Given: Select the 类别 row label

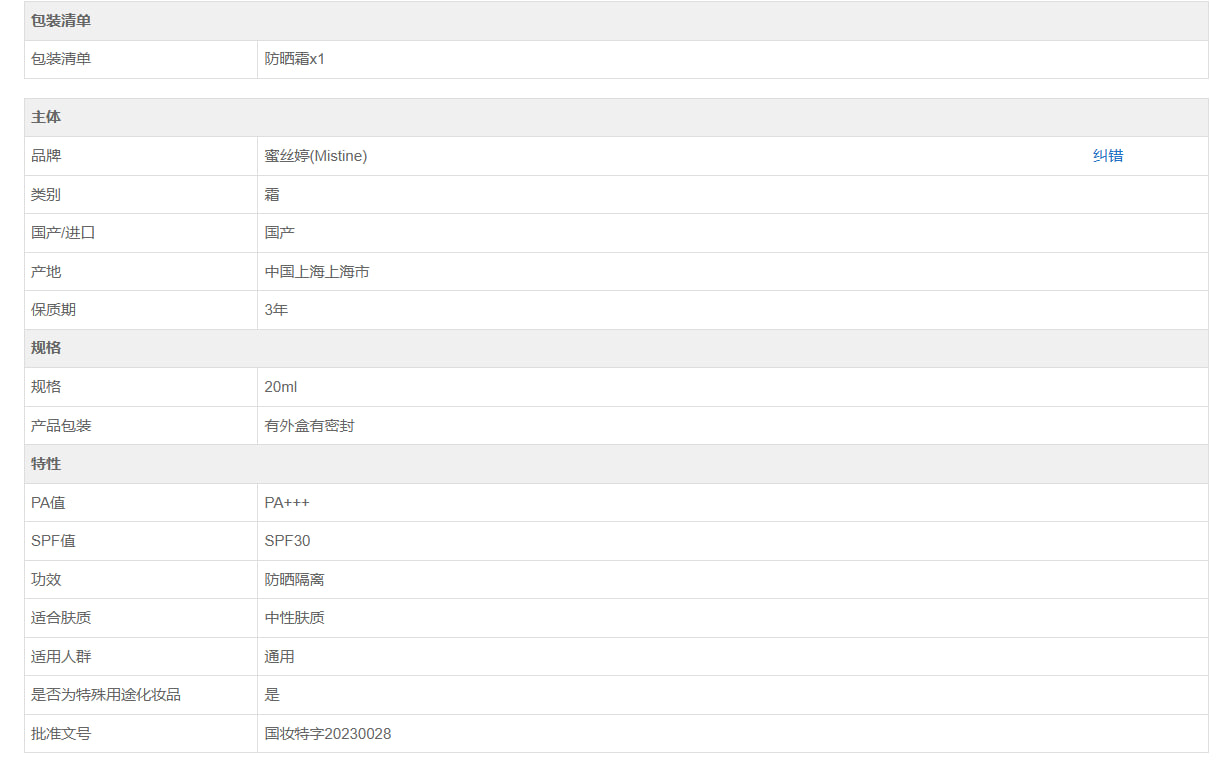Looking at the screenshot, I should pos(46,194).
